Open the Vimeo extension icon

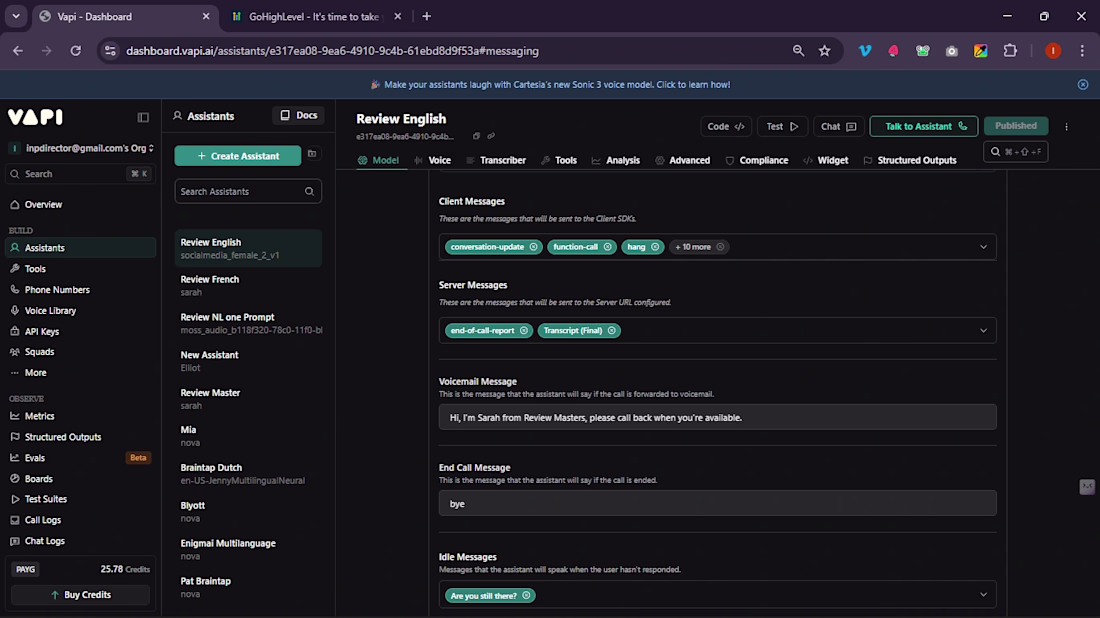coord(865,51)
